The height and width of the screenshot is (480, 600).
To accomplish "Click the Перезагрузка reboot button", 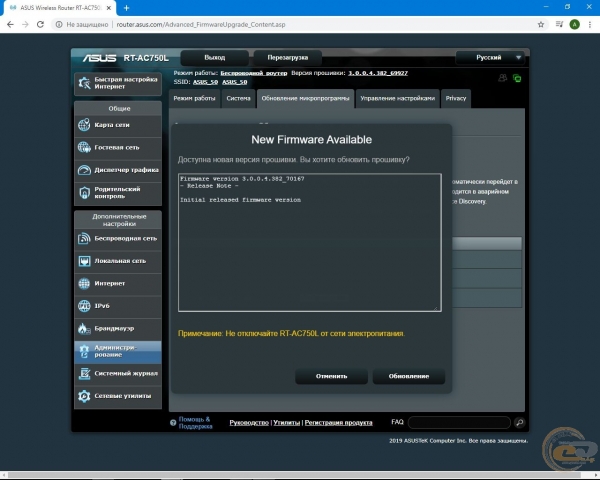I will [287, 58].
